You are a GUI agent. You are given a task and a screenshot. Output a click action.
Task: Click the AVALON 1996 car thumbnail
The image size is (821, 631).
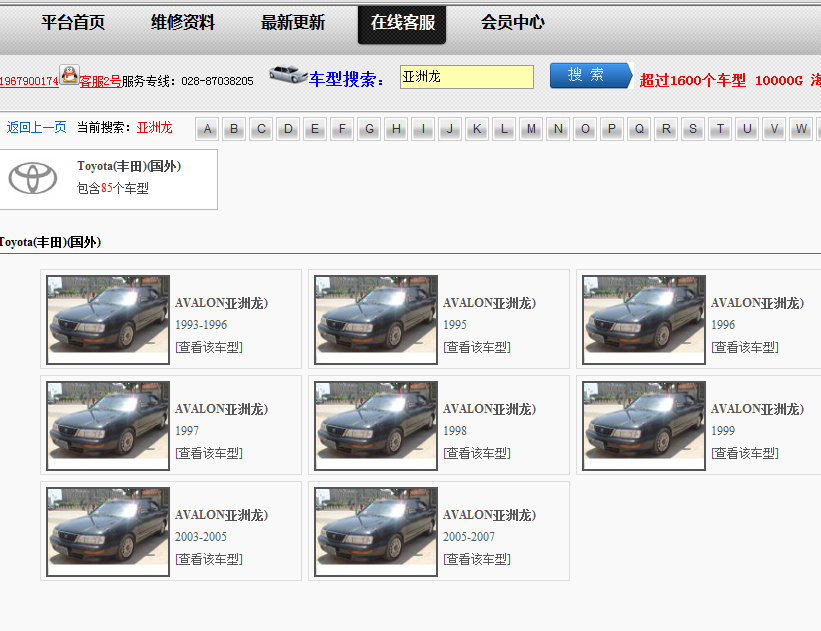tap(644, 319)
